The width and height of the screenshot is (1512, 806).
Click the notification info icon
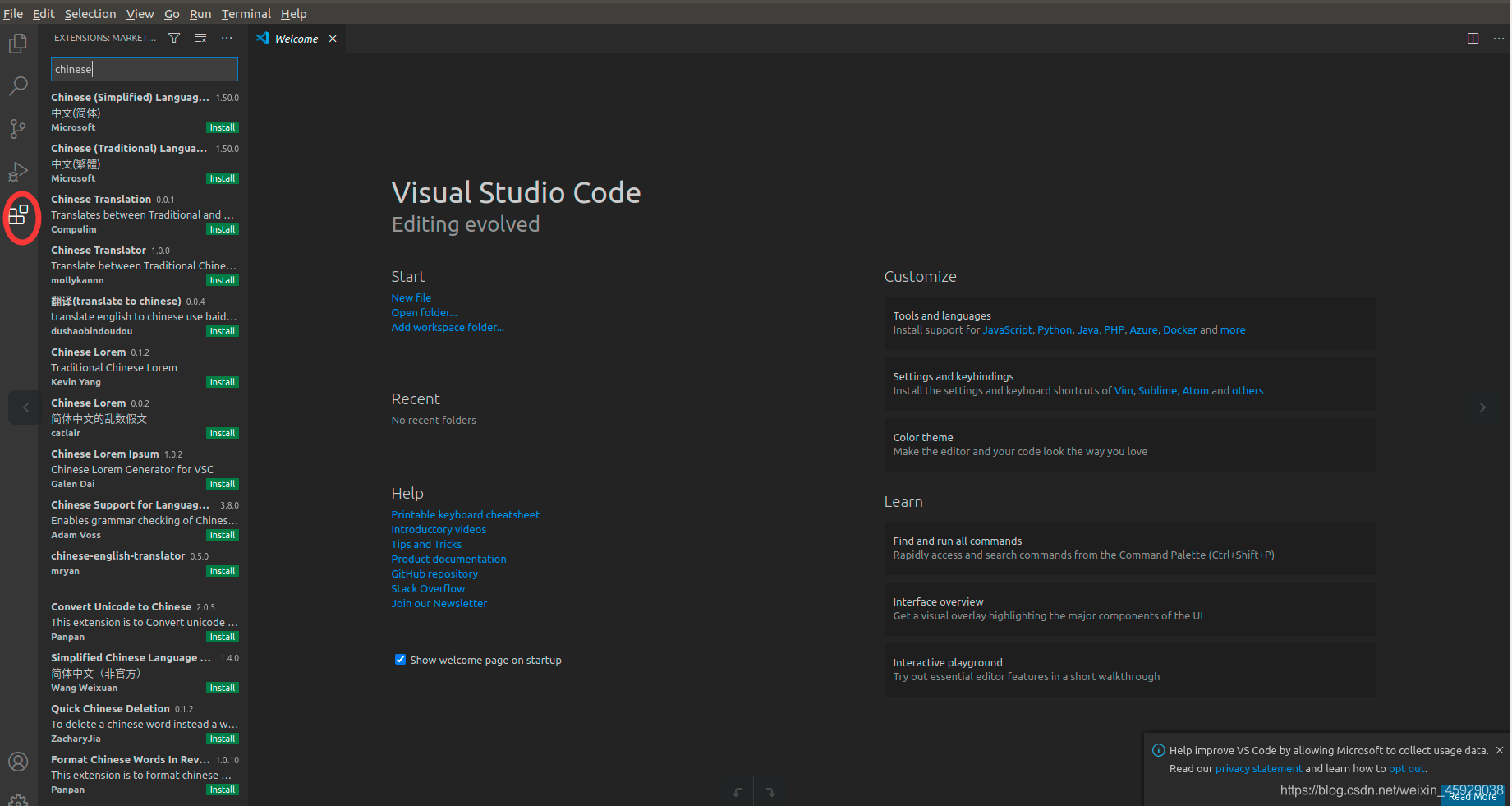[1158, 750]
